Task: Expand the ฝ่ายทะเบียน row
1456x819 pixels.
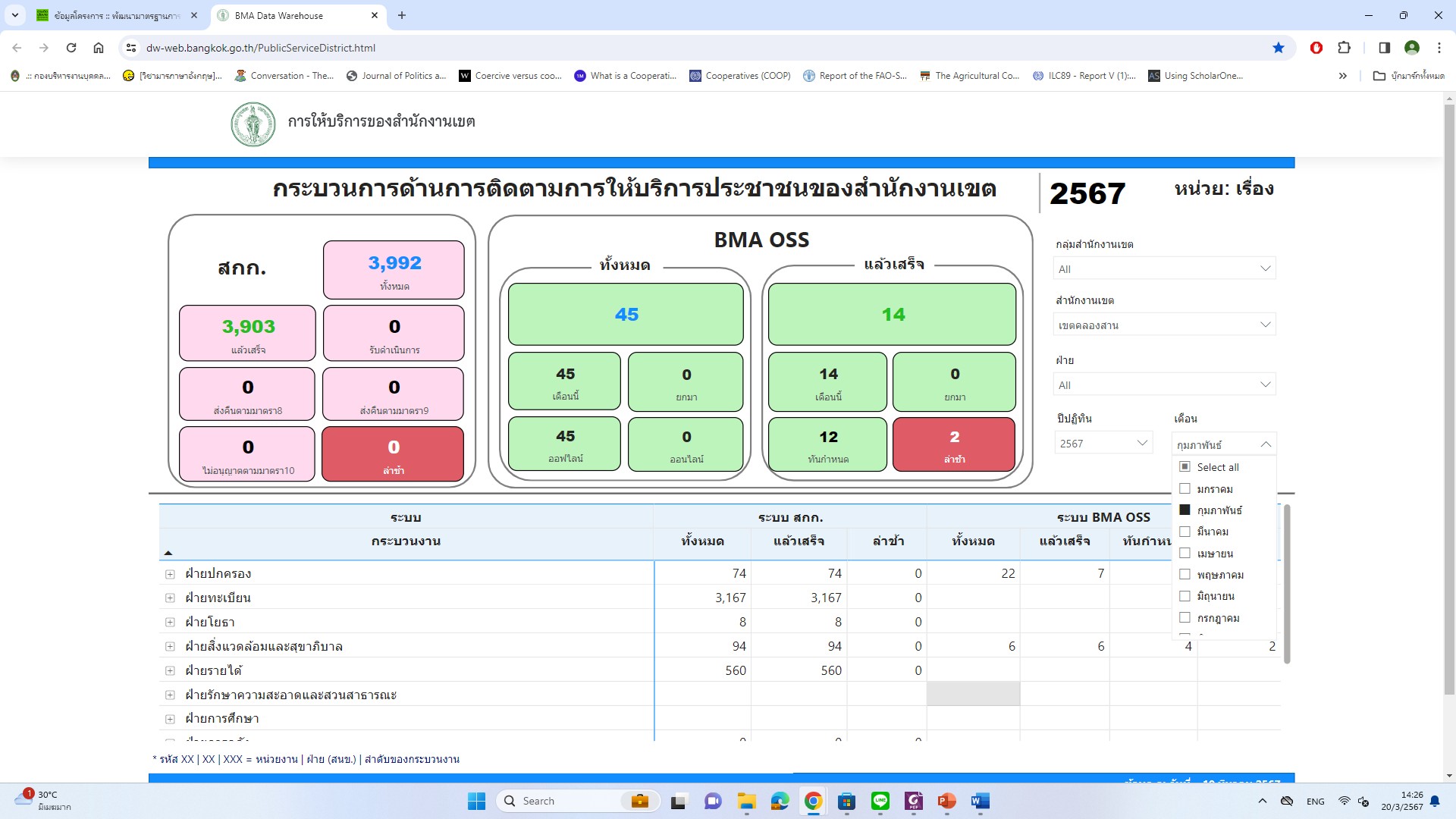Action: tap(170, 598)
